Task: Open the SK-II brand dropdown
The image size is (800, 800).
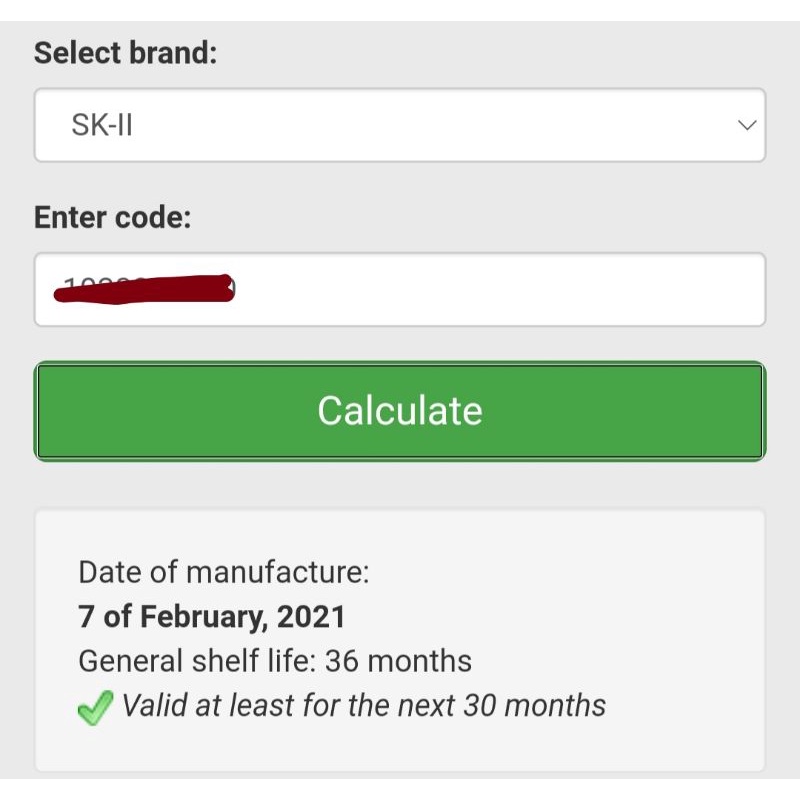Action: 400,125
